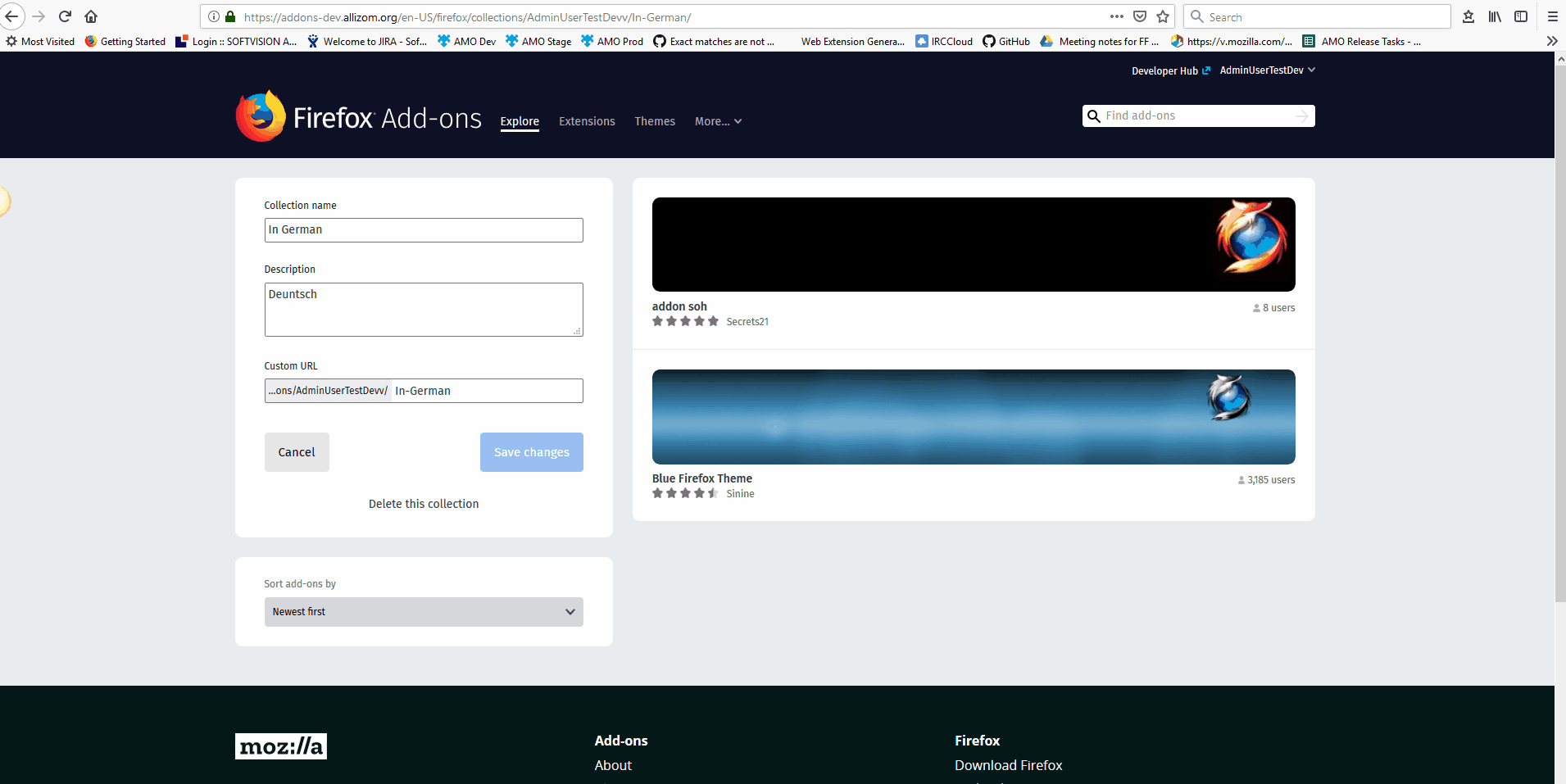Click the 8 users count

point(1274,308)
